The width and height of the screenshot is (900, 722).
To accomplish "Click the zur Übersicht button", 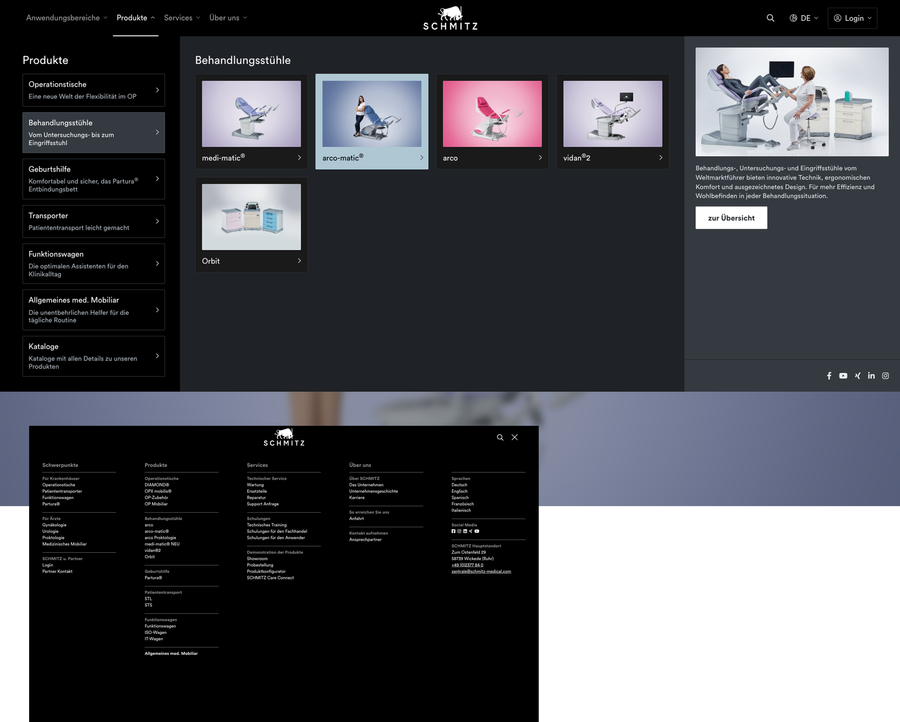I will coord(731,218).
